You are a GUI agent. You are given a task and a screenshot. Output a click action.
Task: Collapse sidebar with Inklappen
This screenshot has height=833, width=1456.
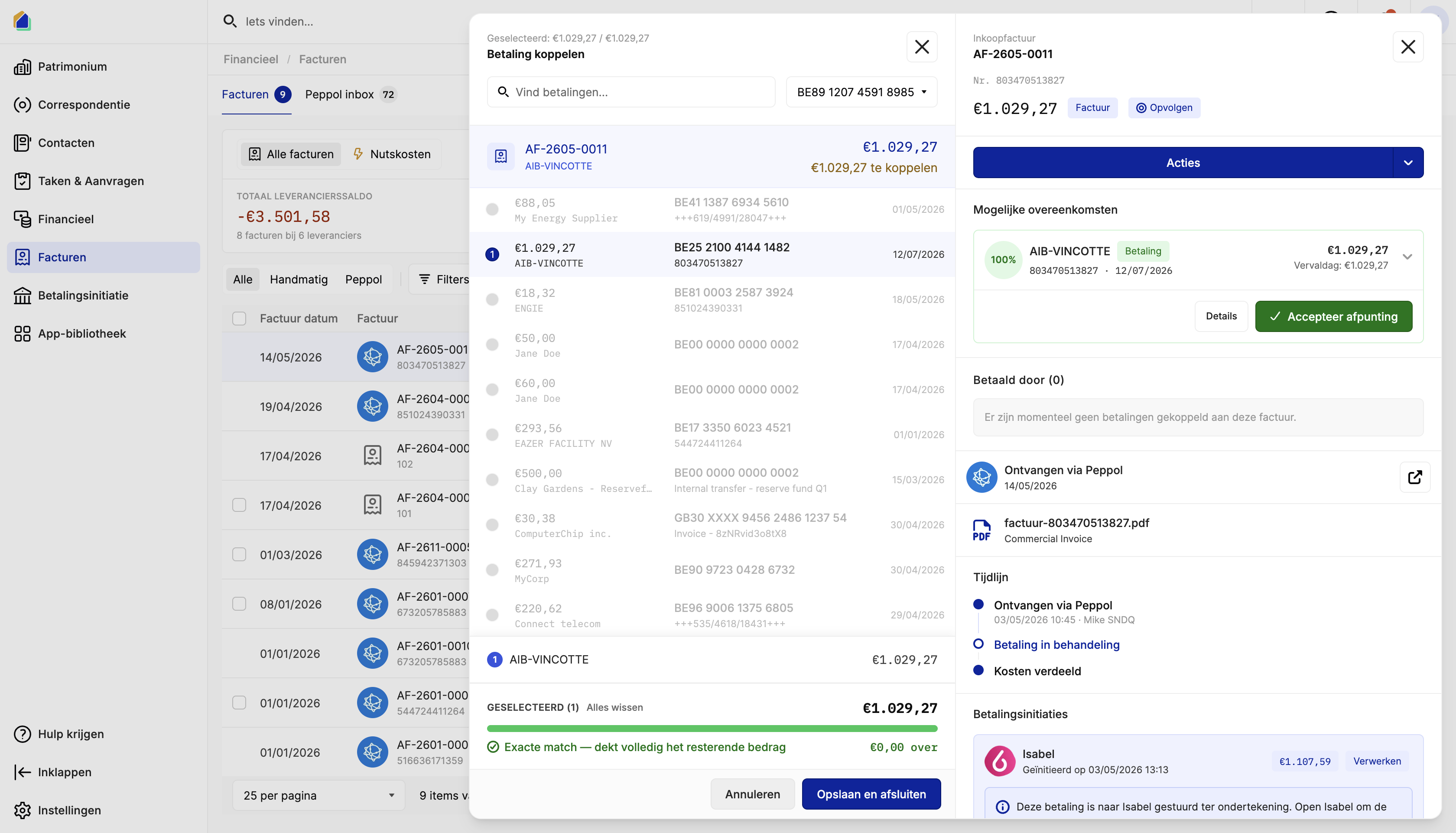104,772
